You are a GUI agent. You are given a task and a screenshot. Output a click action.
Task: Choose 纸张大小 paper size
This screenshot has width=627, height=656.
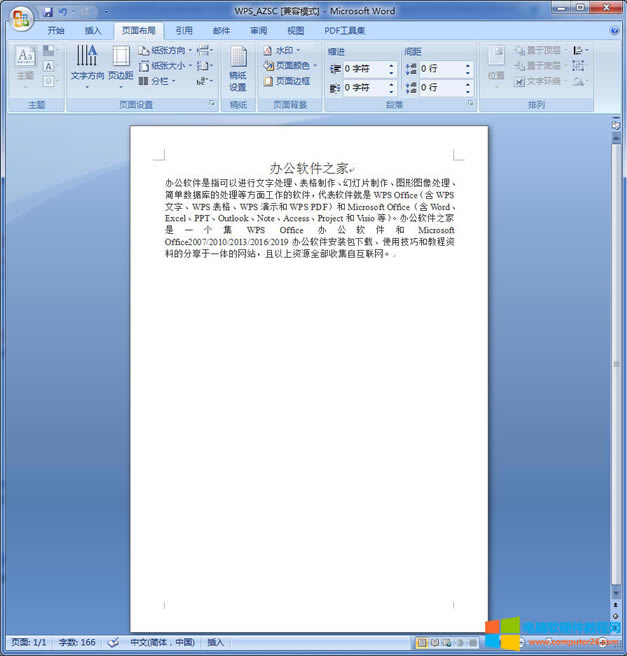coord(165,66)
